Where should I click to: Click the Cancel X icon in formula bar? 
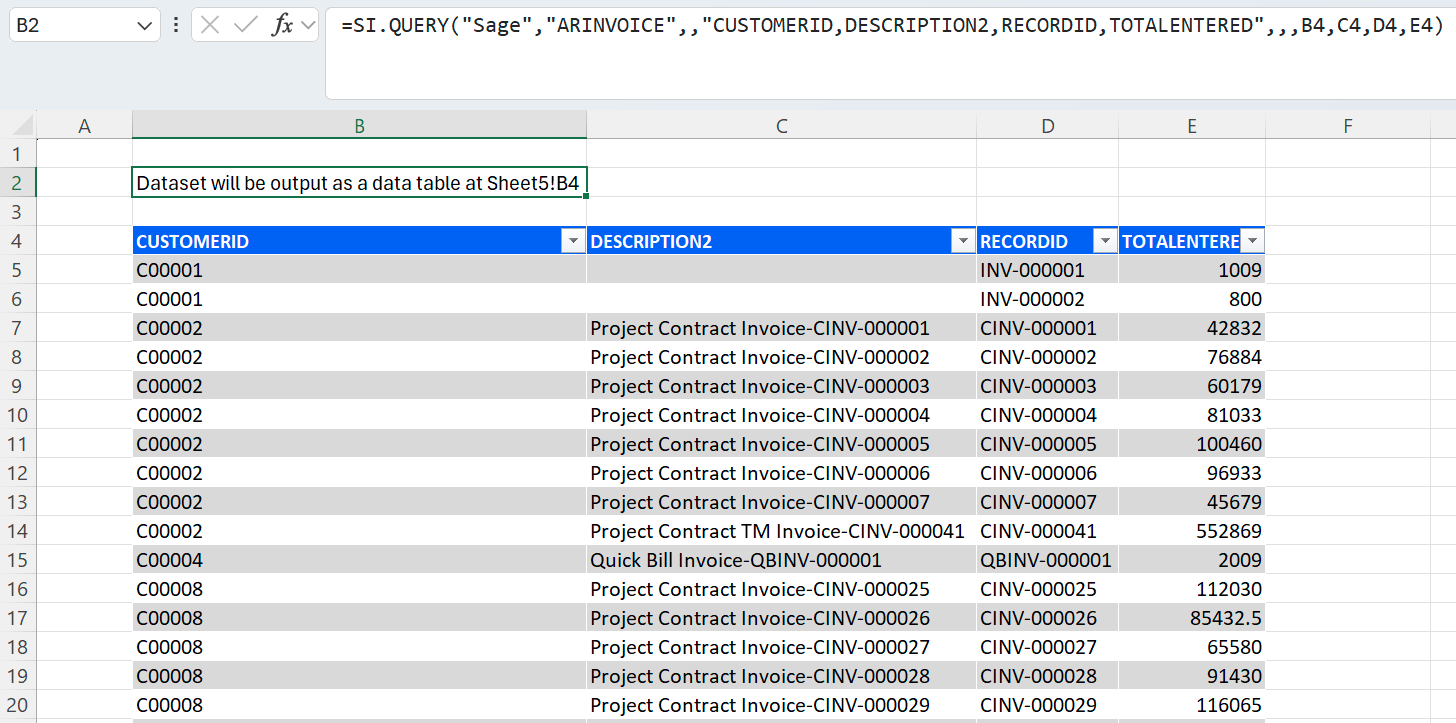click(210, 26)
